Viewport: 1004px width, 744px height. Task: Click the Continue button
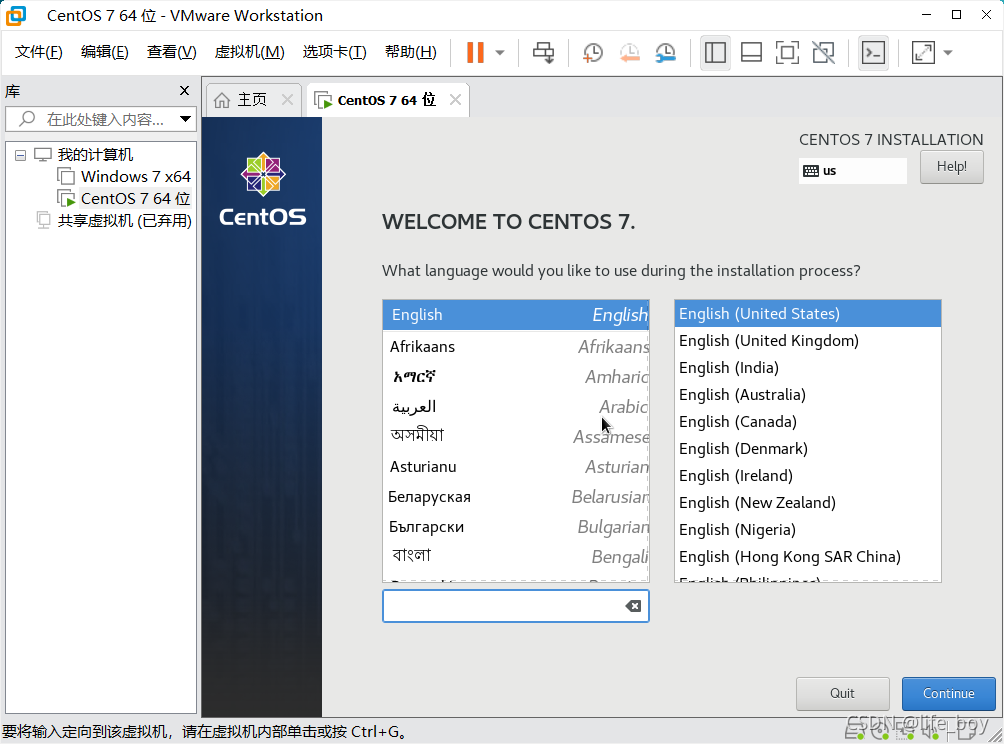(948, 693)
